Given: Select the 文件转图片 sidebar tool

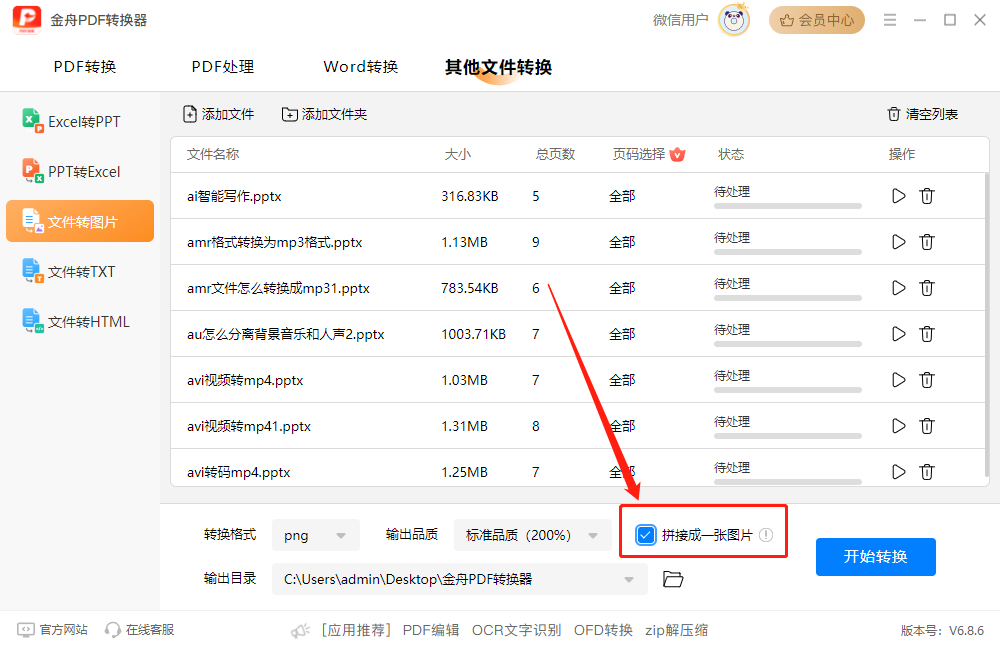Looking at the screenshot, I should [x=80, y=220].
